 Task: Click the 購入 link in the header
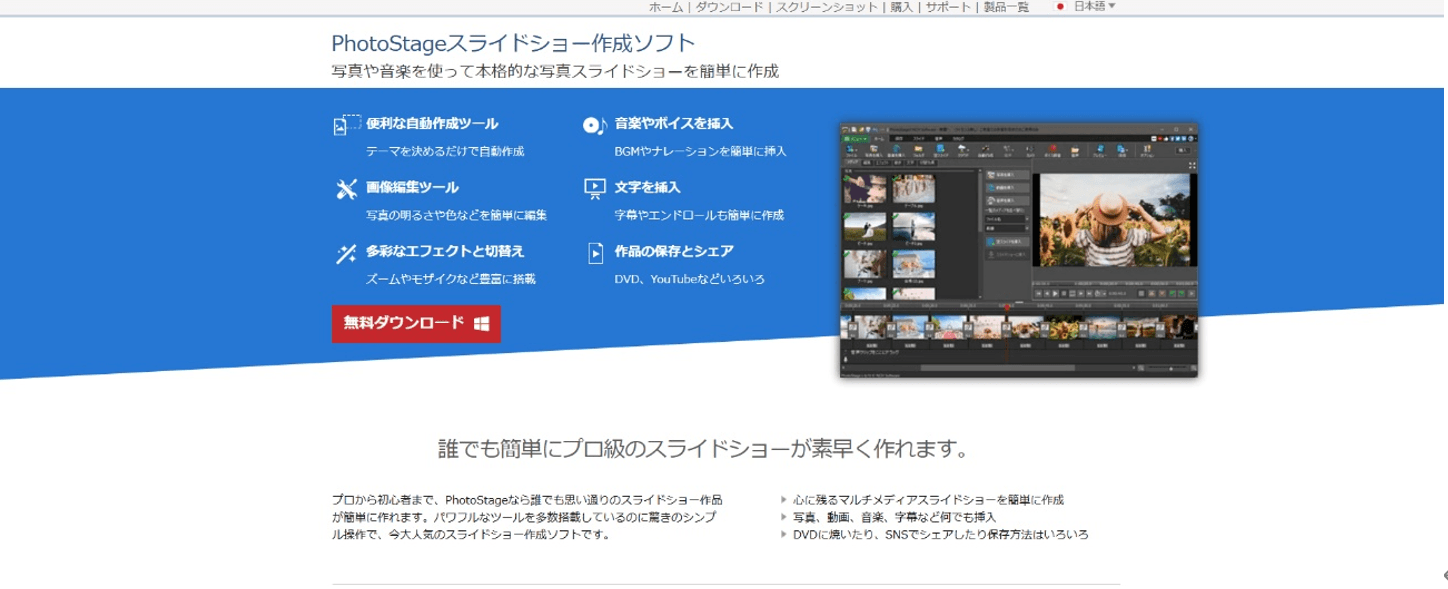click(903, 7)
